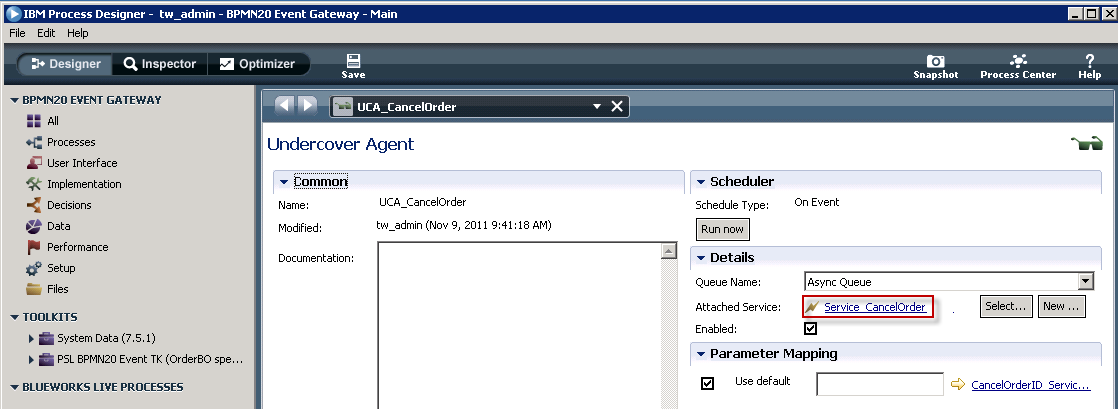Switch to Inspector view

[160, 64]
